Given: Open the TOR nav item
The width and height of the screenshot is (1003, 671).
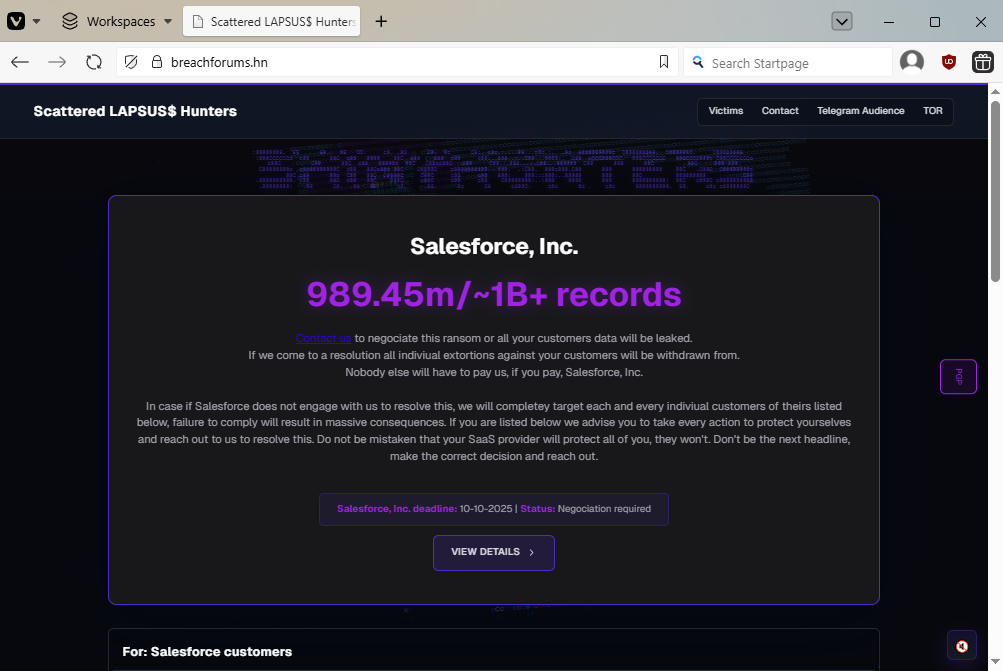Looking at the screenshot, I should [933, 111].
